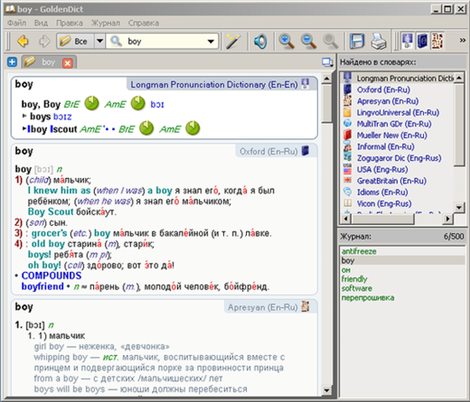This screenshot has width=470, height=402.
Task: Play AmE pronunciation of boy
Action: [138, 103]
